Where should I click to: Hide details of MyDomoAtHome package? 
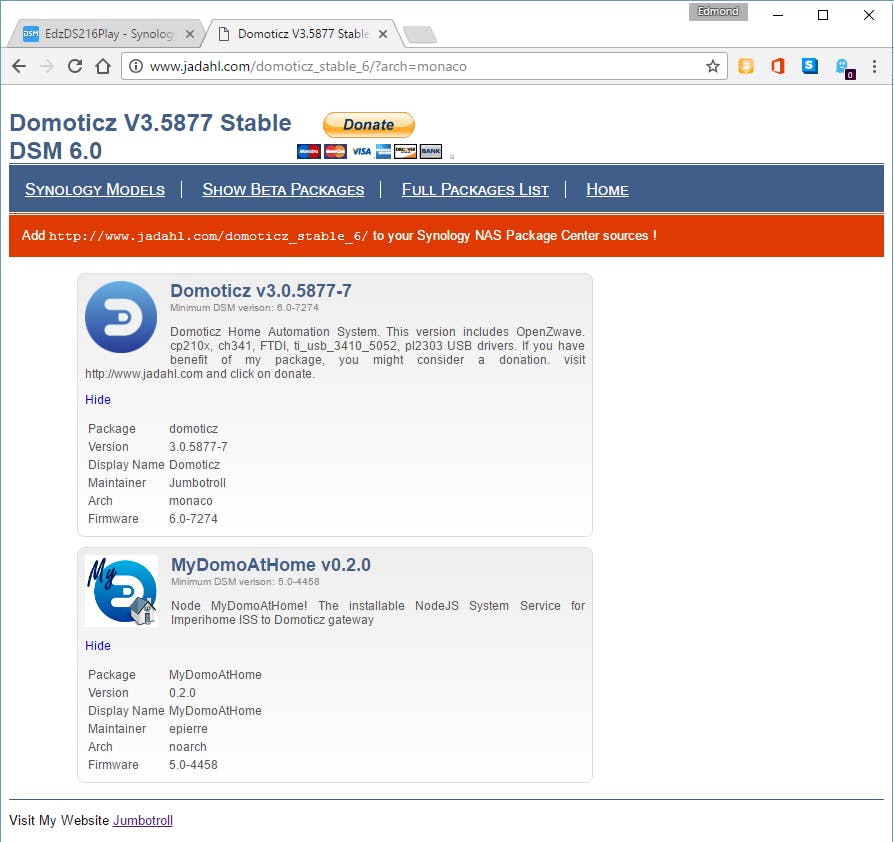coord(97,646)
